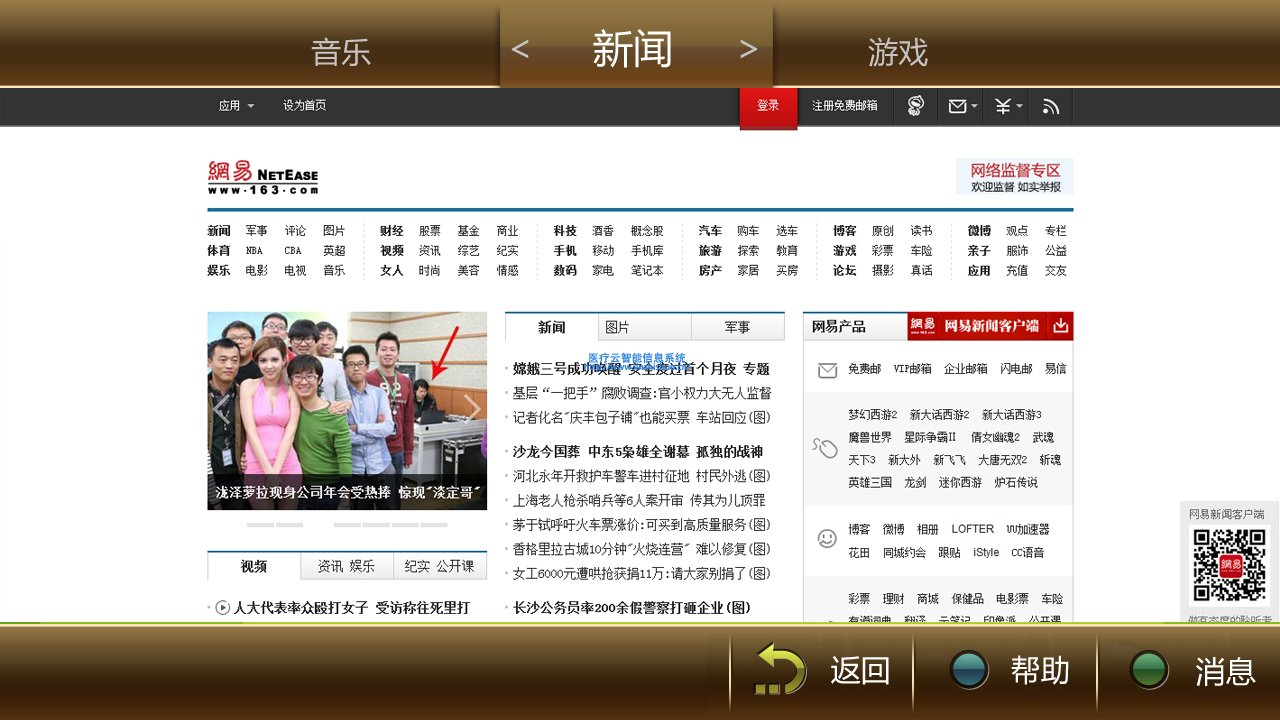The image size is (1280, 720).
Task: Open 军事 in the navigation grid
Action: point(257,230)
